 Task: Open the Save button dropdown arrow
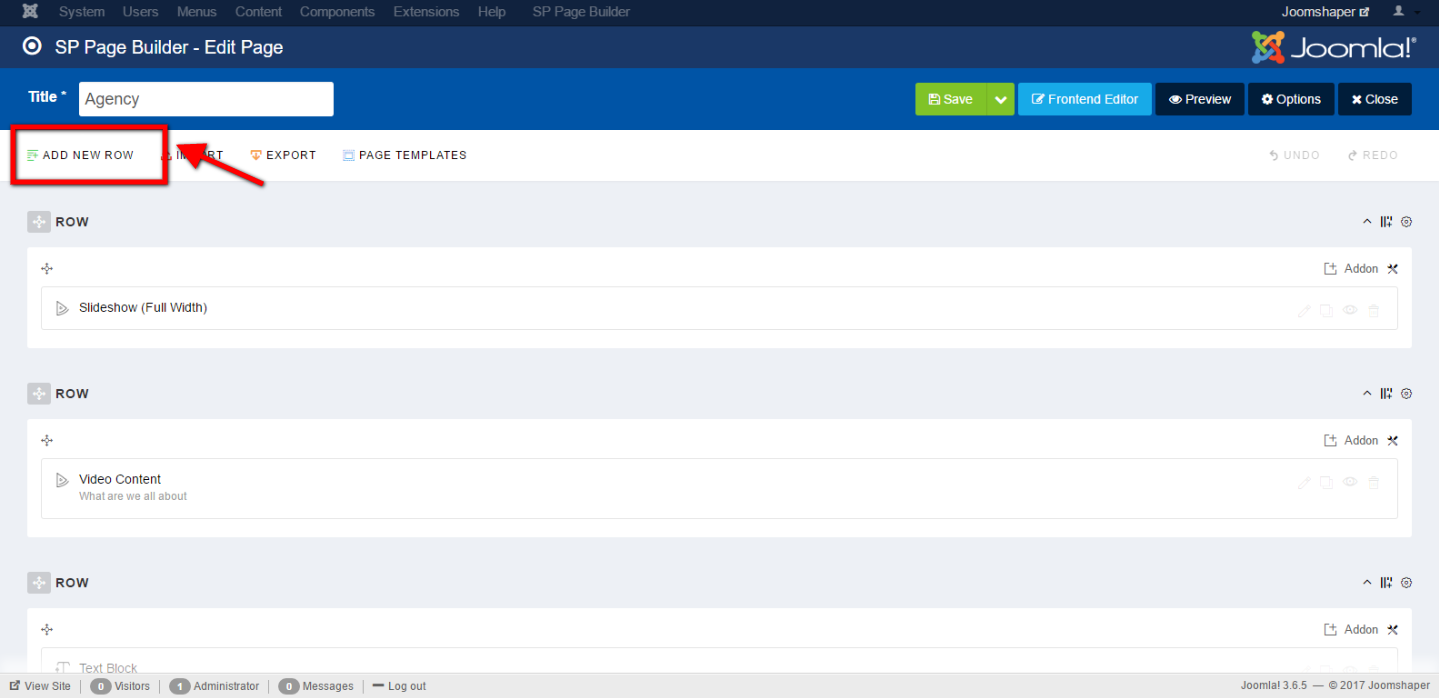pos(1000,99)
